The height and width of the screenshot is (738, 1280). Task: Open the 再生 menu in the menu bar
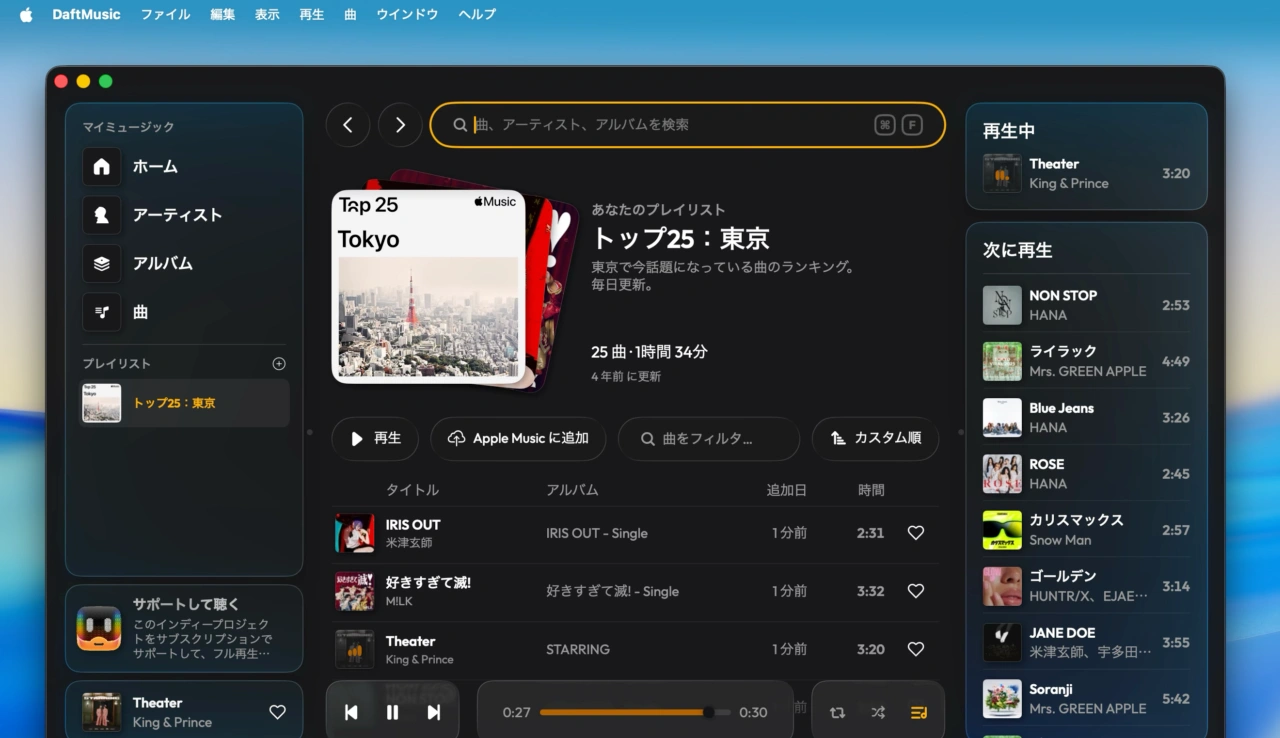coord(311,14)
